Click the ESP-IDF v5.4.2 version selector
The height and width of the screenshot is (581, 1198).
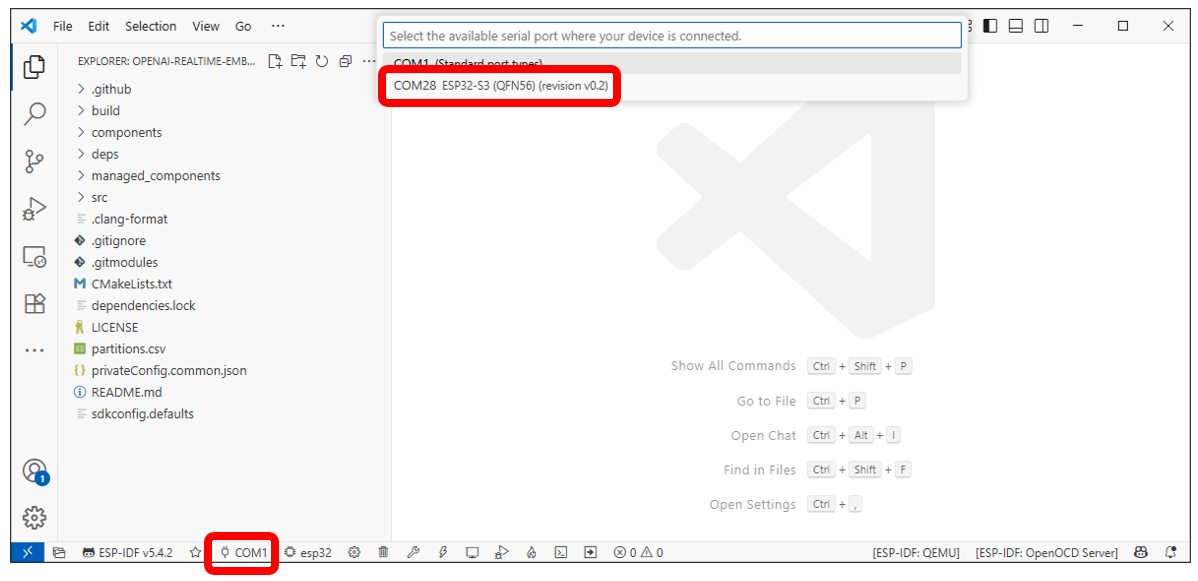point(128,552)
